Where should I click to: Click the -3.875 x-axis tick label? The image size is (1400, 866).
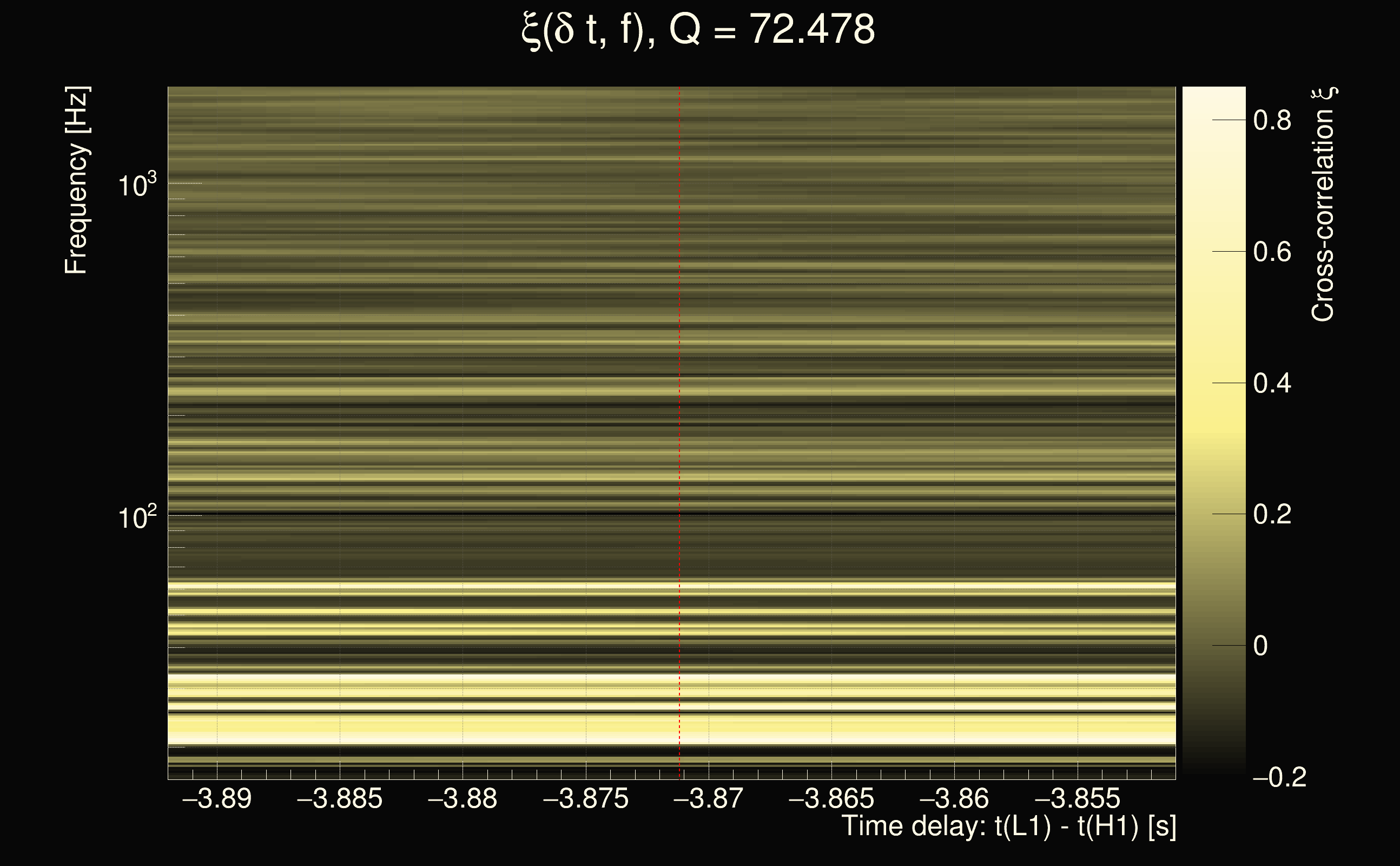click(585, 798)
